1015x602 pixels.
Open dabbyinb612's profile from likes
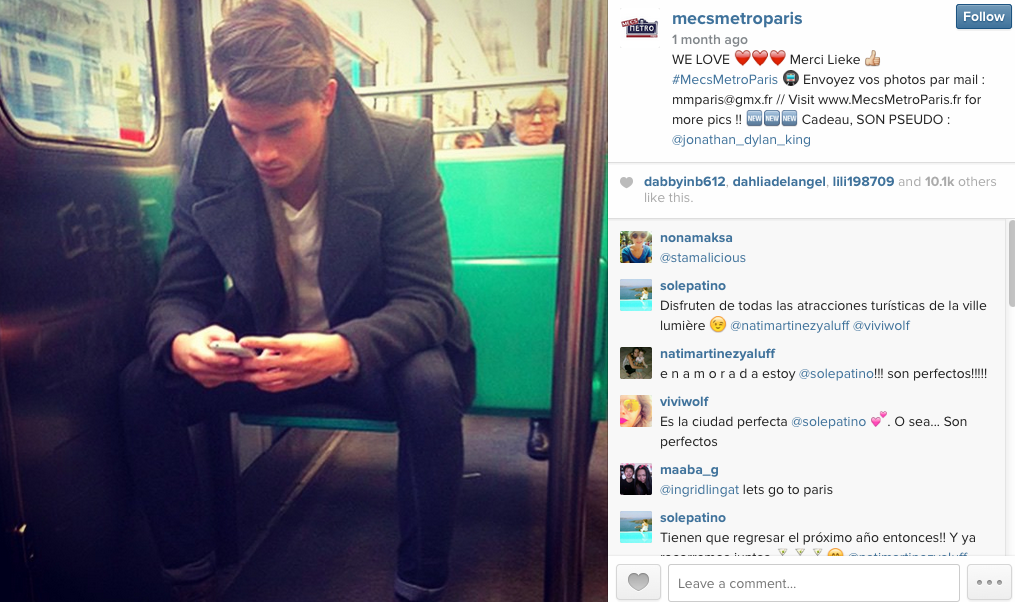(x=684, y=182)
